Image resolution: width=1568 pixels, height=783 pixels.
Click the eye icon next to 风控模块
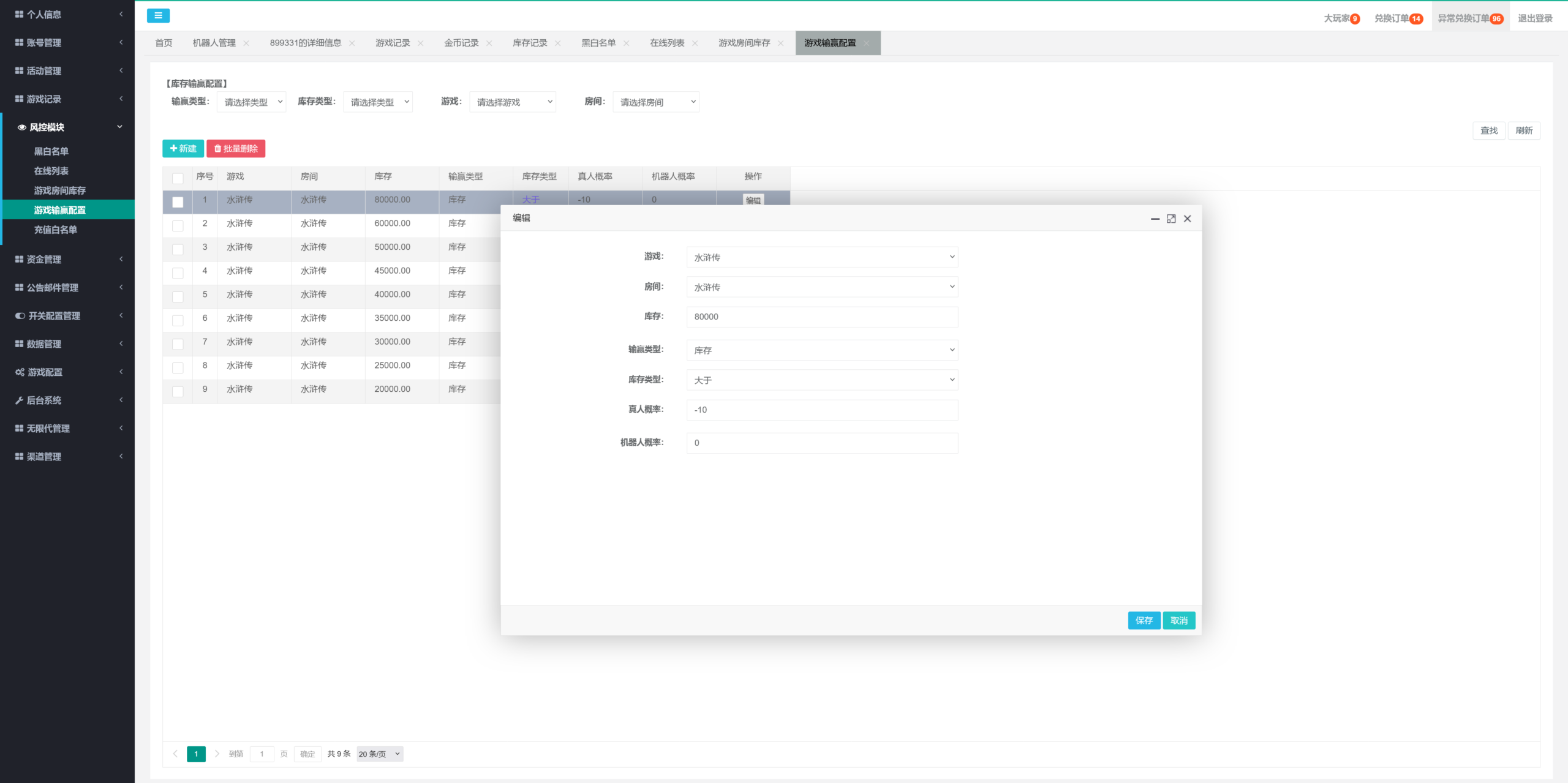[x=21, y=127]
